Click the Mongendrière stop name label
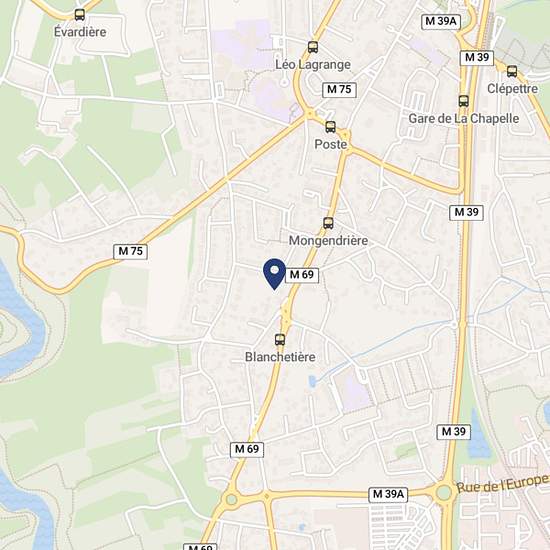 [x=328, y=241]
